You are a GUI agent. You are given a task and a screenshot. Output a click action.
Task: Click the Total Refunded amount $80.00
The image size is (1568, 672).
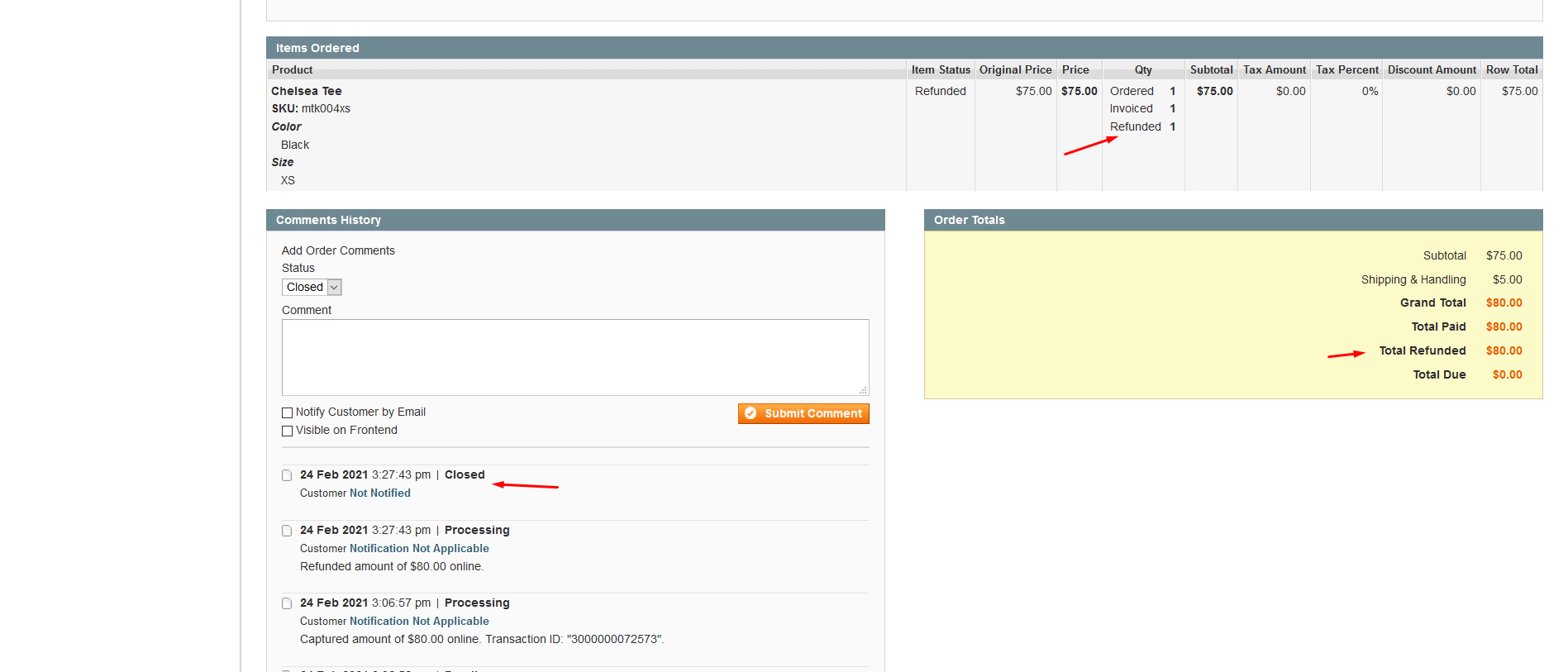[1504, 350]
